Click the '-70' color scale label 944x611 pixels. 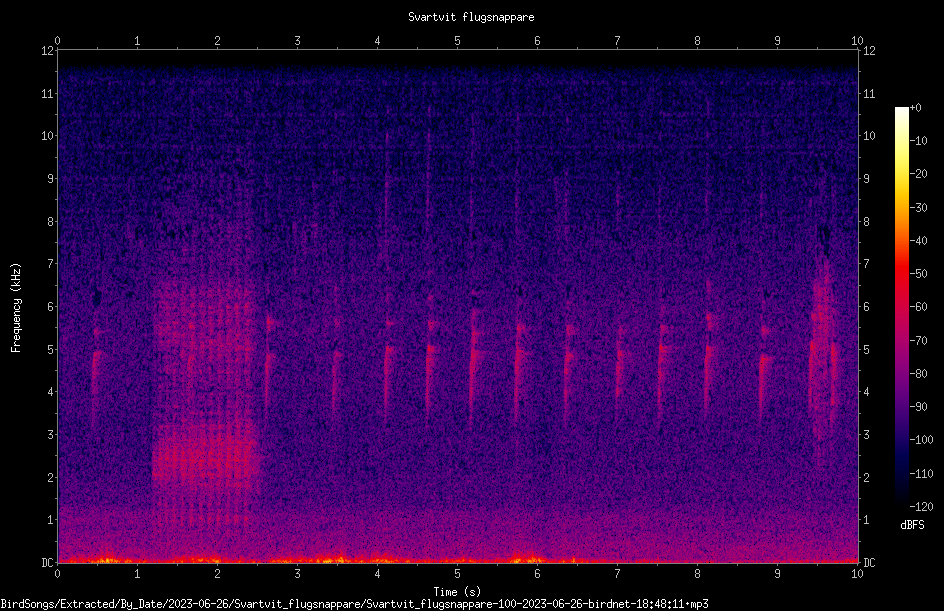918,341
